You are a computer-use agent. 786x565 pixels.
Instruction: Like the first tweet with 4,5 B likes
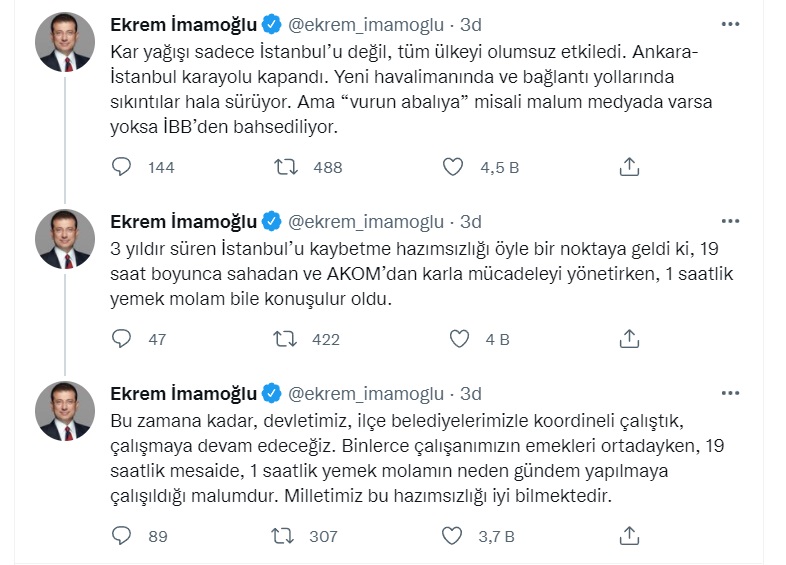[x=454, y=167]
